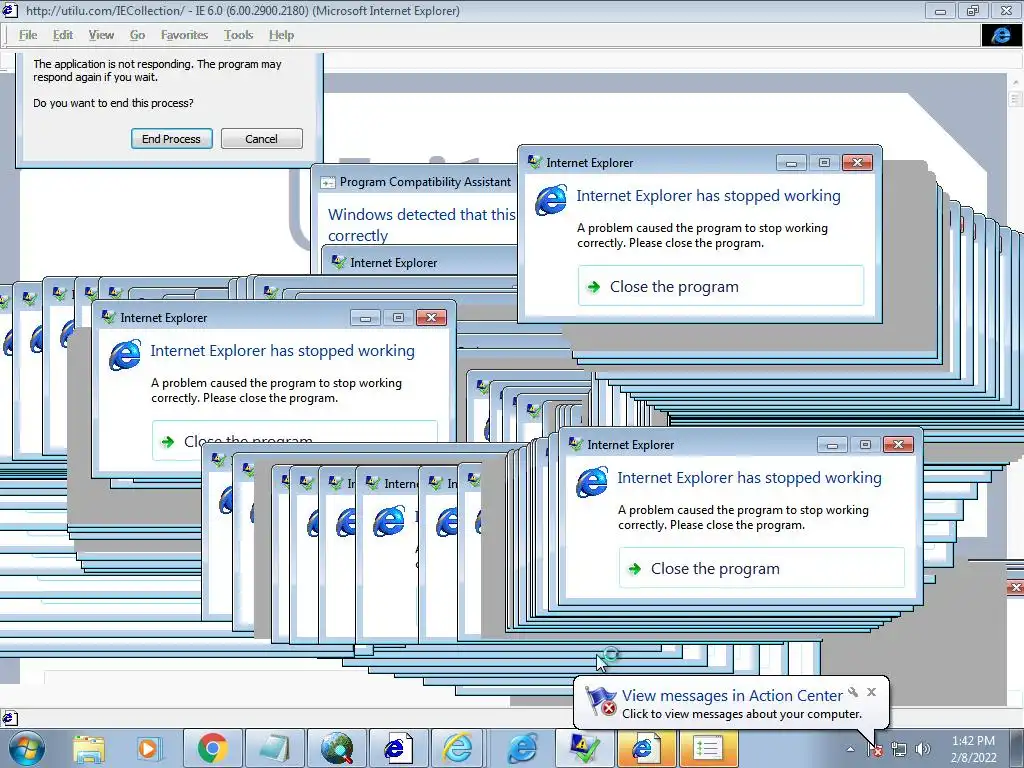
Task: Open the green checklist taskbar icon
Action: pyautogui.click(x=708, y=748)
